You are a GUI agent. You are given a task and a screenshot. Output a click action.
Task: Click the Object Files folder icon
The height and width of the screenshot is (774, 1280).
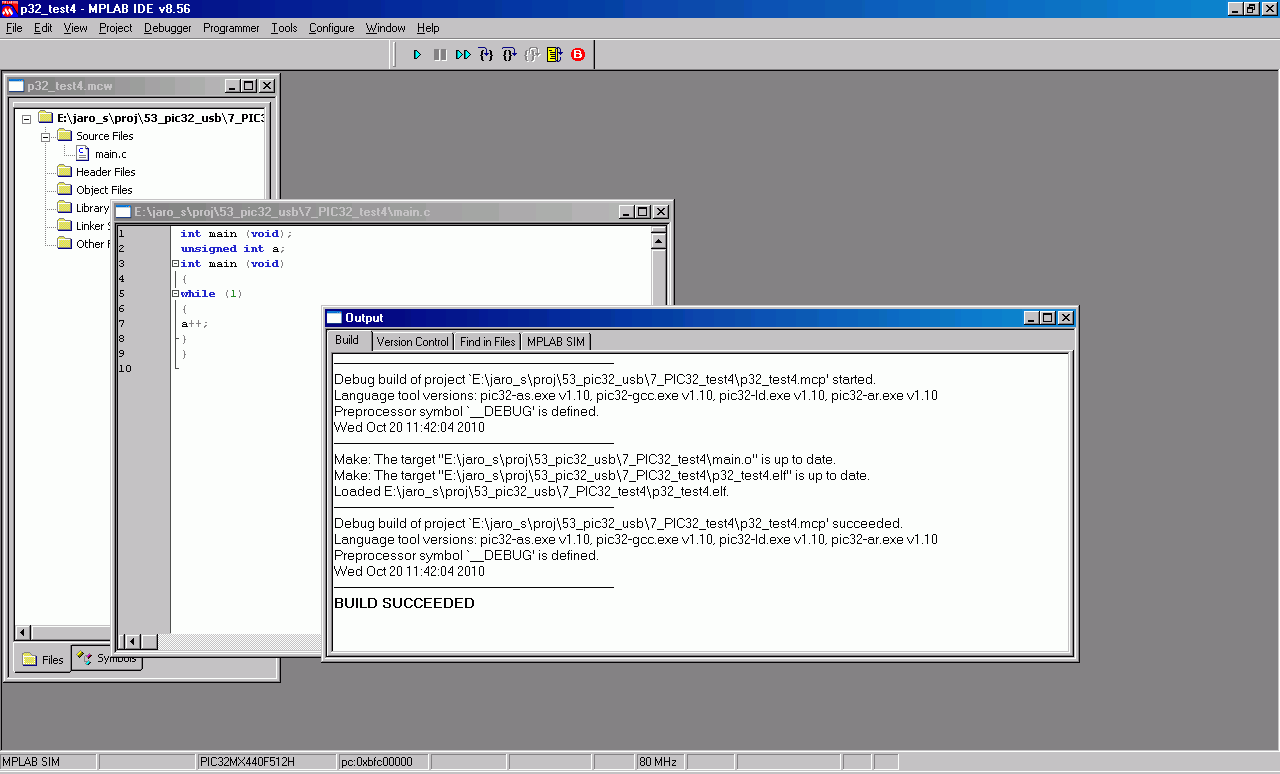tap(65, 190)
